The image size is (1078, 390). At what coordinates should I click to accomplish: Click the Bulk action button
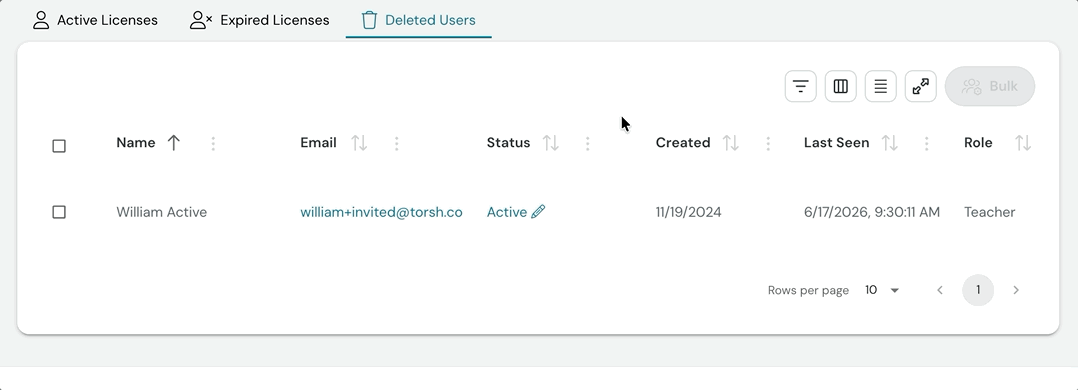pos(990,86)
